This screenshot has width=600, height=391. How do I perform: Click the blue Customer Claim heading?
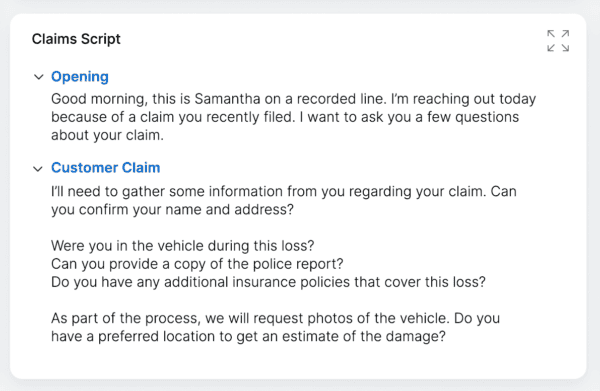click(106, 168)
